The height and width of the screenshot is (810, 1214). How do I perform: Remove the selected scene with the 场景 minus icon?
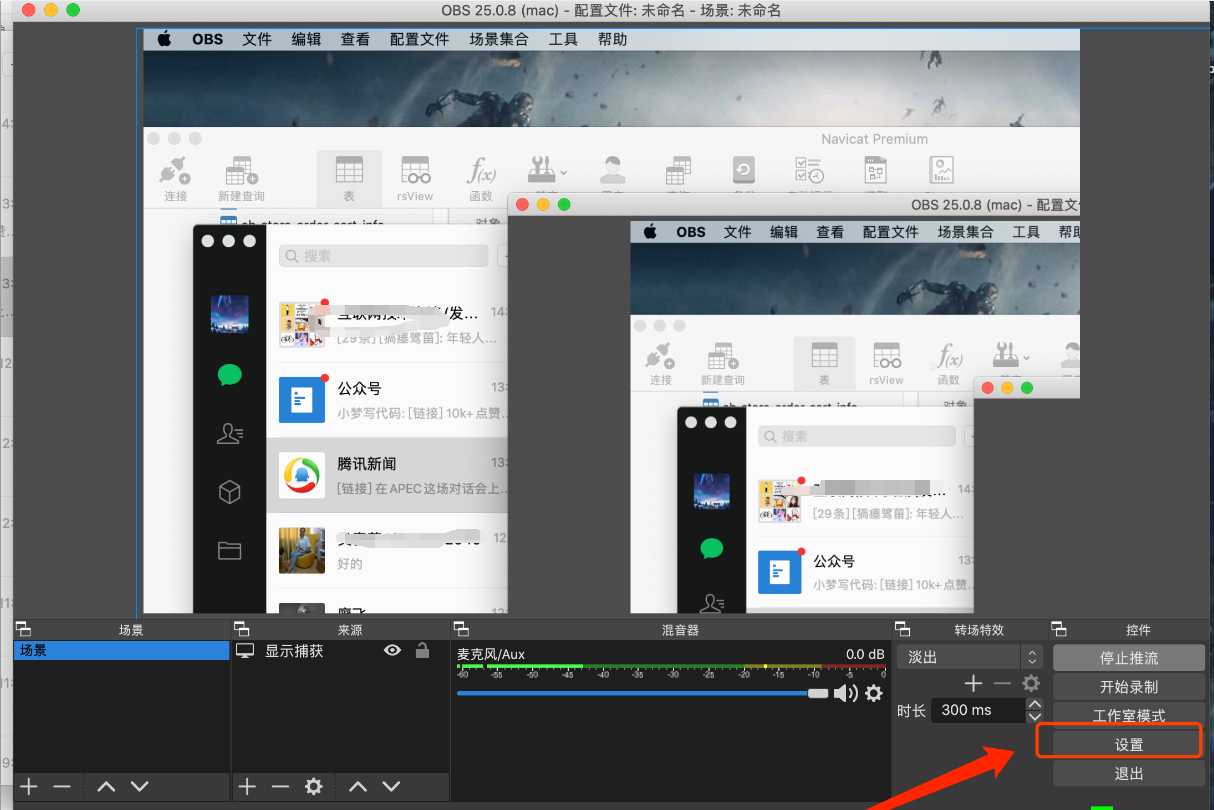(x=62, y=786)
